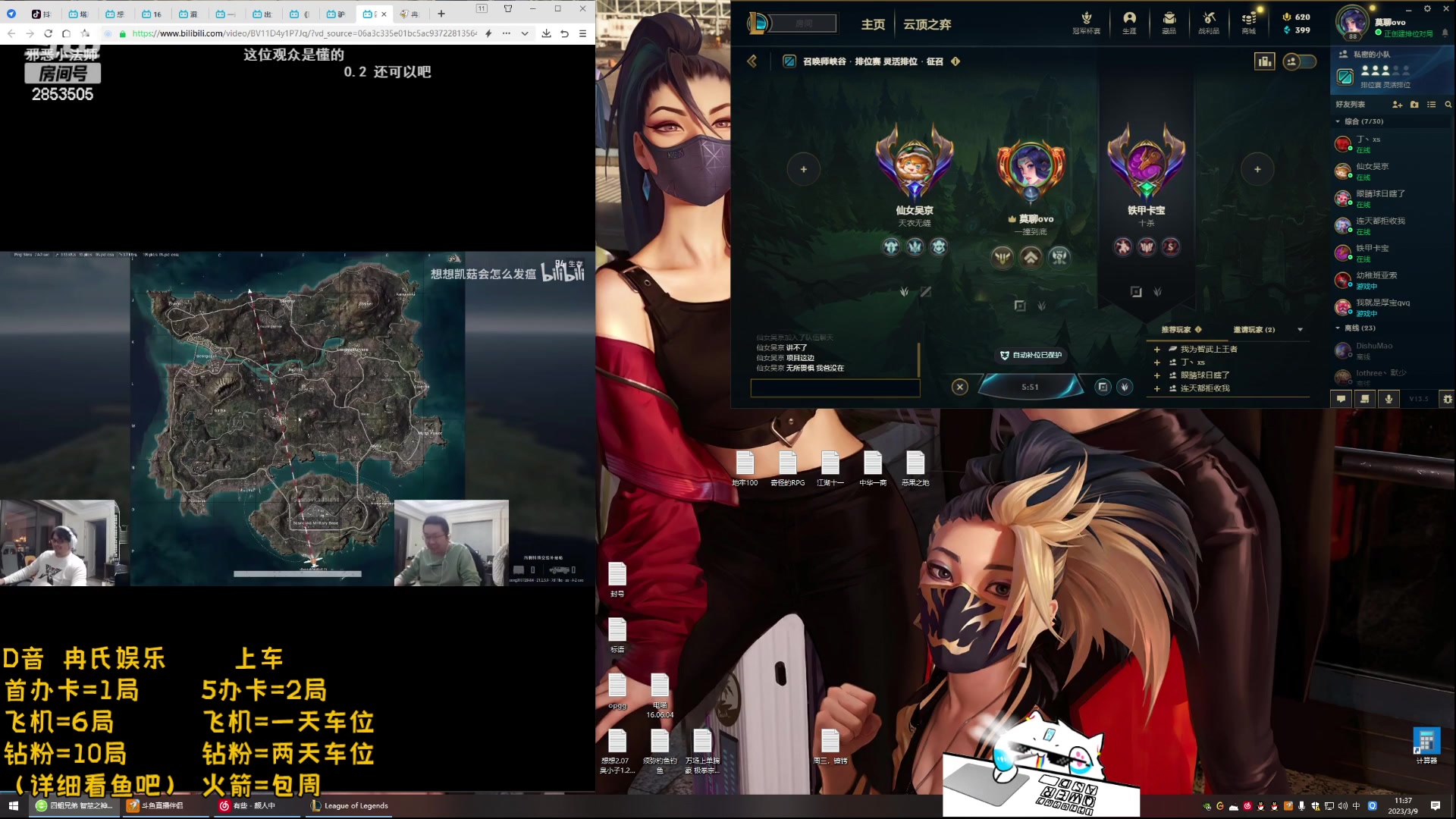Open the Windows Start menu
The width and height of the screenshot is (1456, 819).
(x=13, y=805)
